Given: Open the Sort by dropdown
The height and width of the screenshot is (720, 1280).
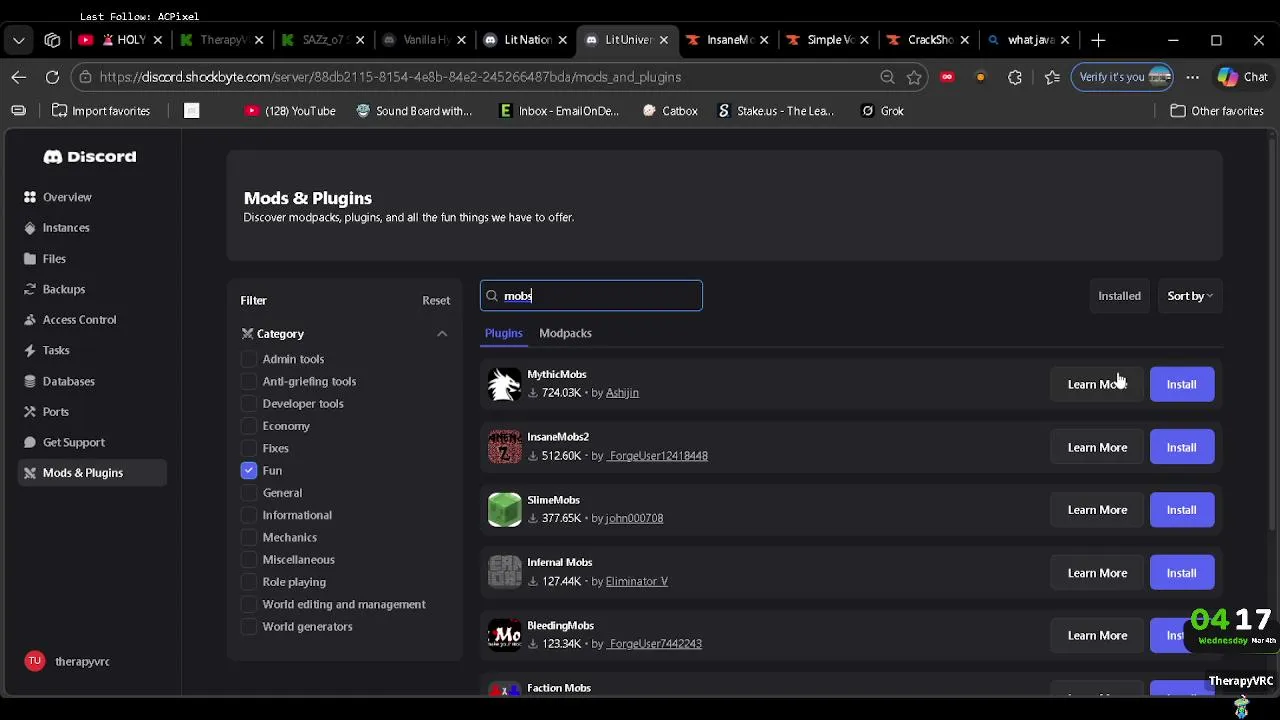Looking at the screenshot, I should click(x=1189, y=296).
